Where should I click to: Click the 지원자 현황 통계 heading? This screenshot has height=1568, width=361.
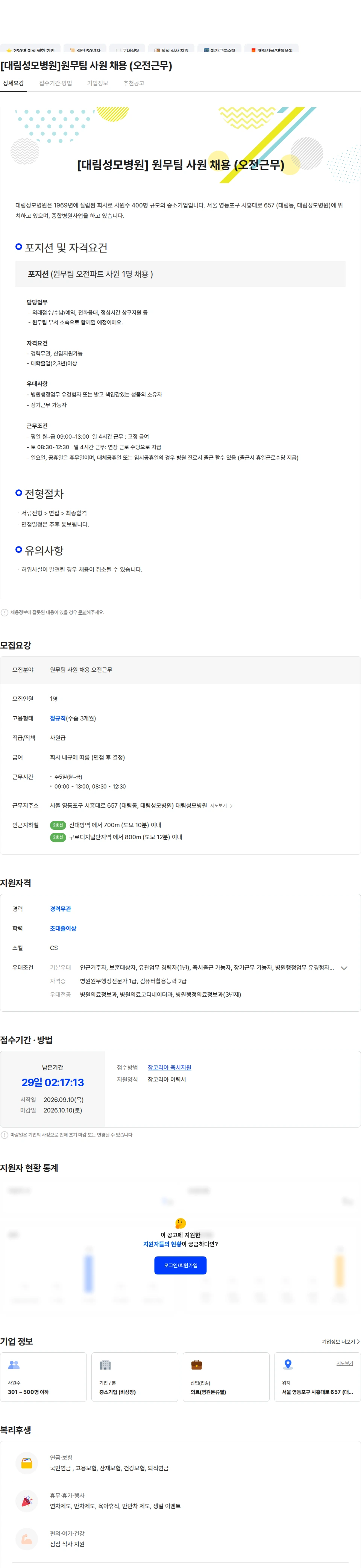[x=29, y=1167]
